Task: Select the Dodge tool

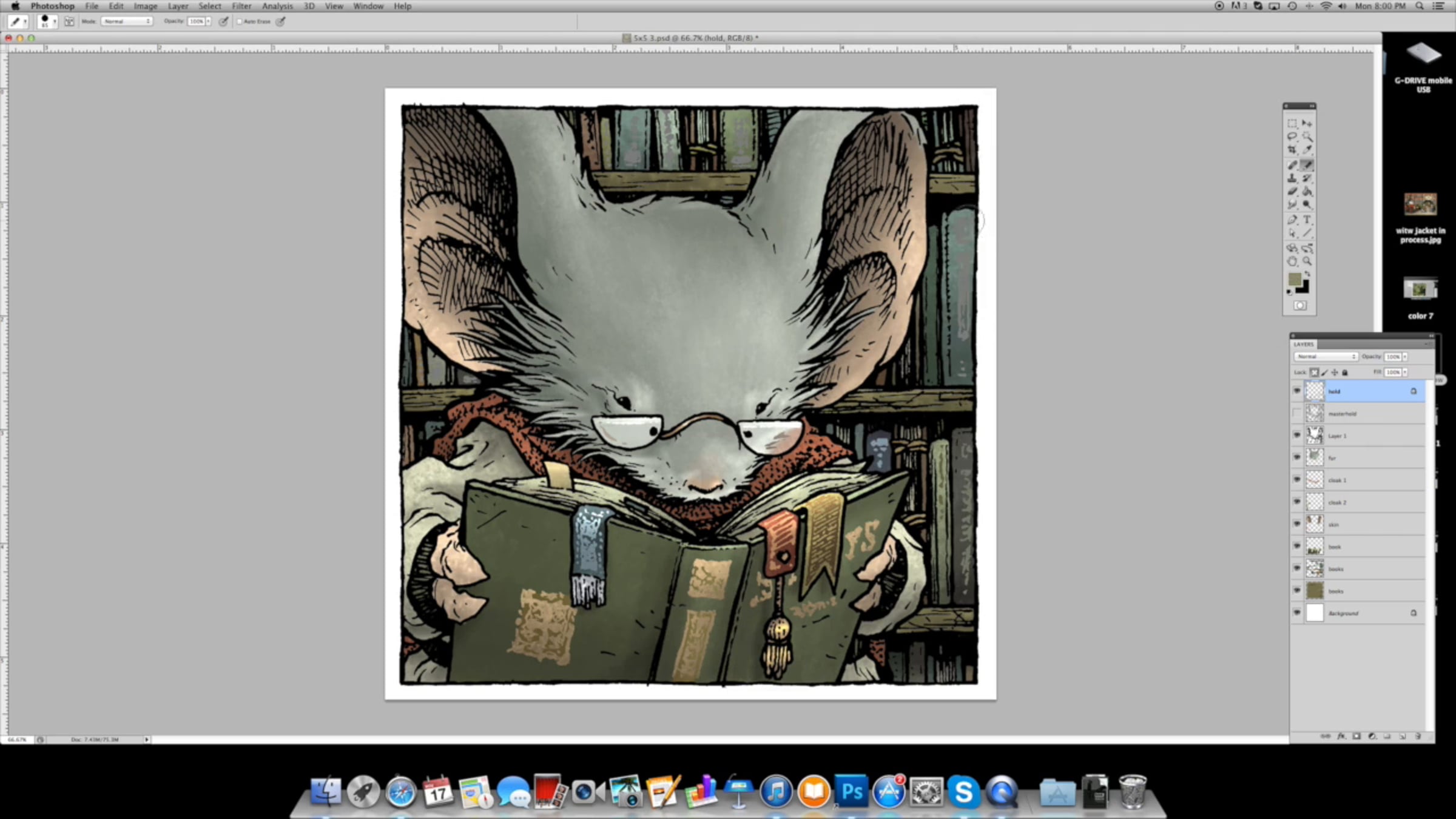Action: [x=1307, y=205]
